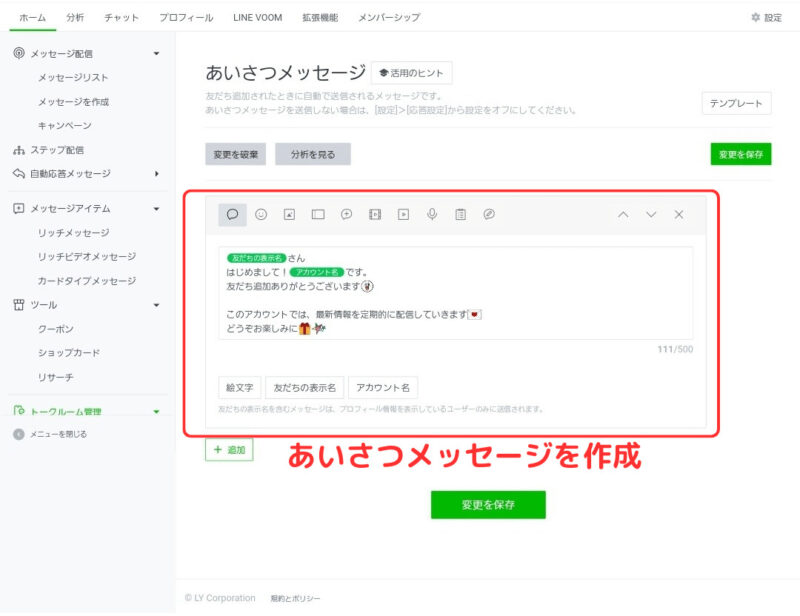Open リサーチ in sidebar
800x616 pixels.
(56, 377)
